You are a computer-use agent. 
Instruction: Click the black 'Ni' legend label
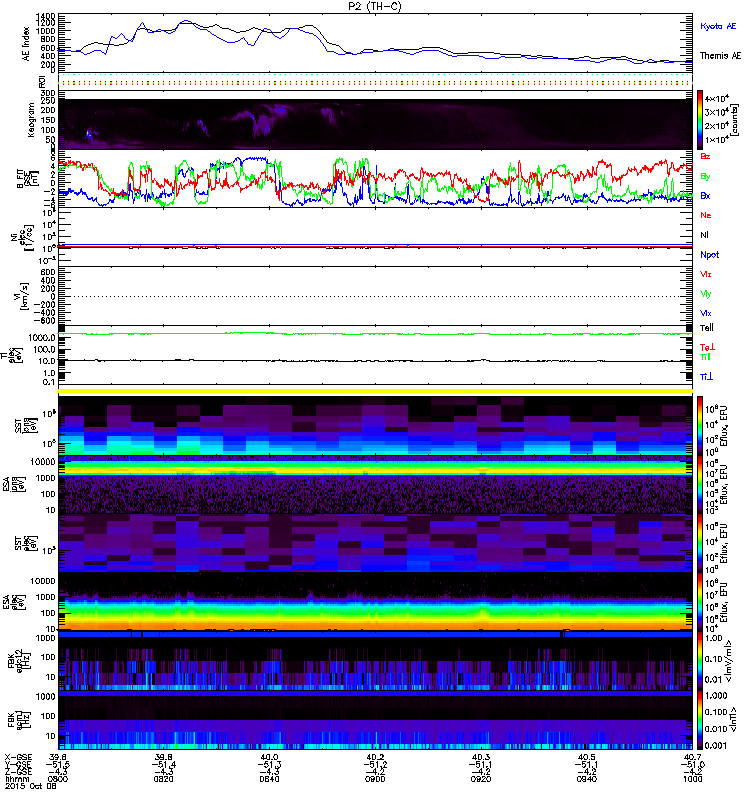tap(704, 235)
